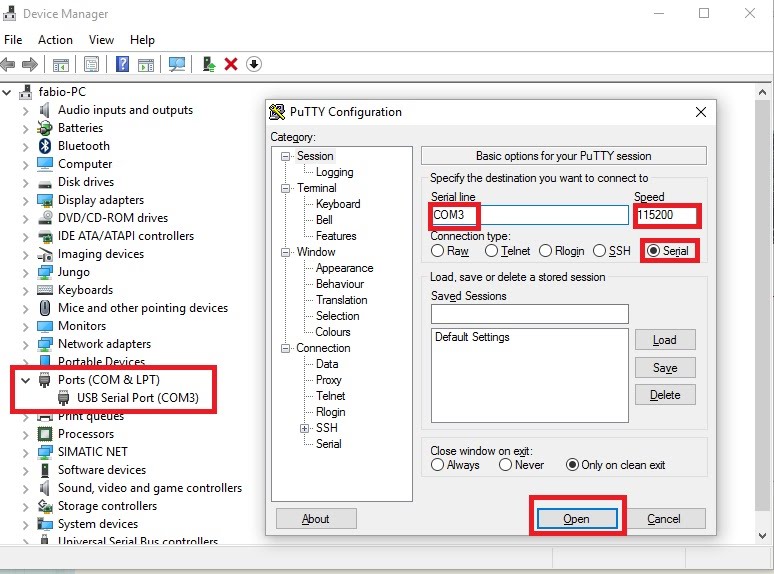
Task: Click the Back arrow in Device Manager toolbar
Action: pyautogui.click(x=8, y=64)
